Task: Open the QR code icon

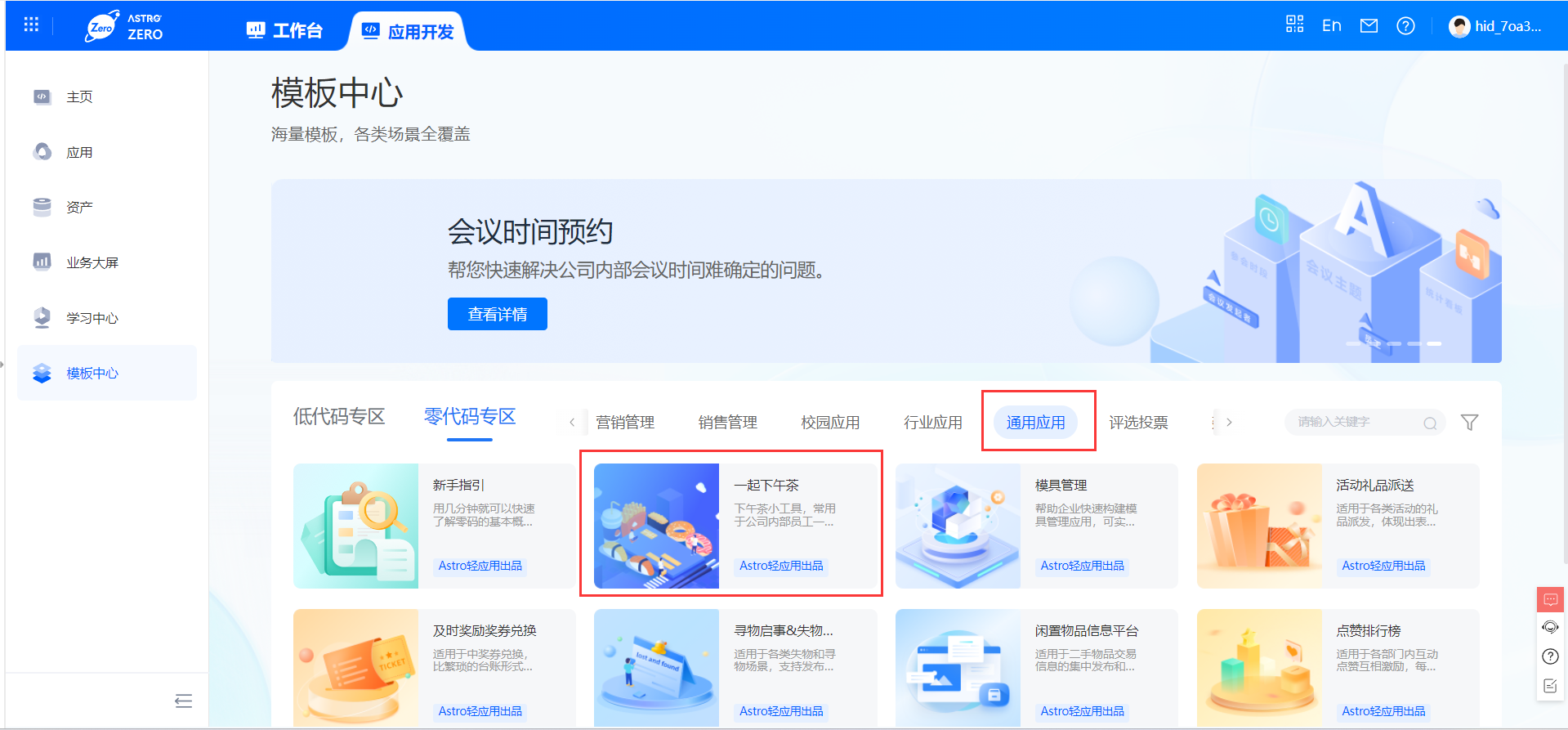Action: (1294, 25)
